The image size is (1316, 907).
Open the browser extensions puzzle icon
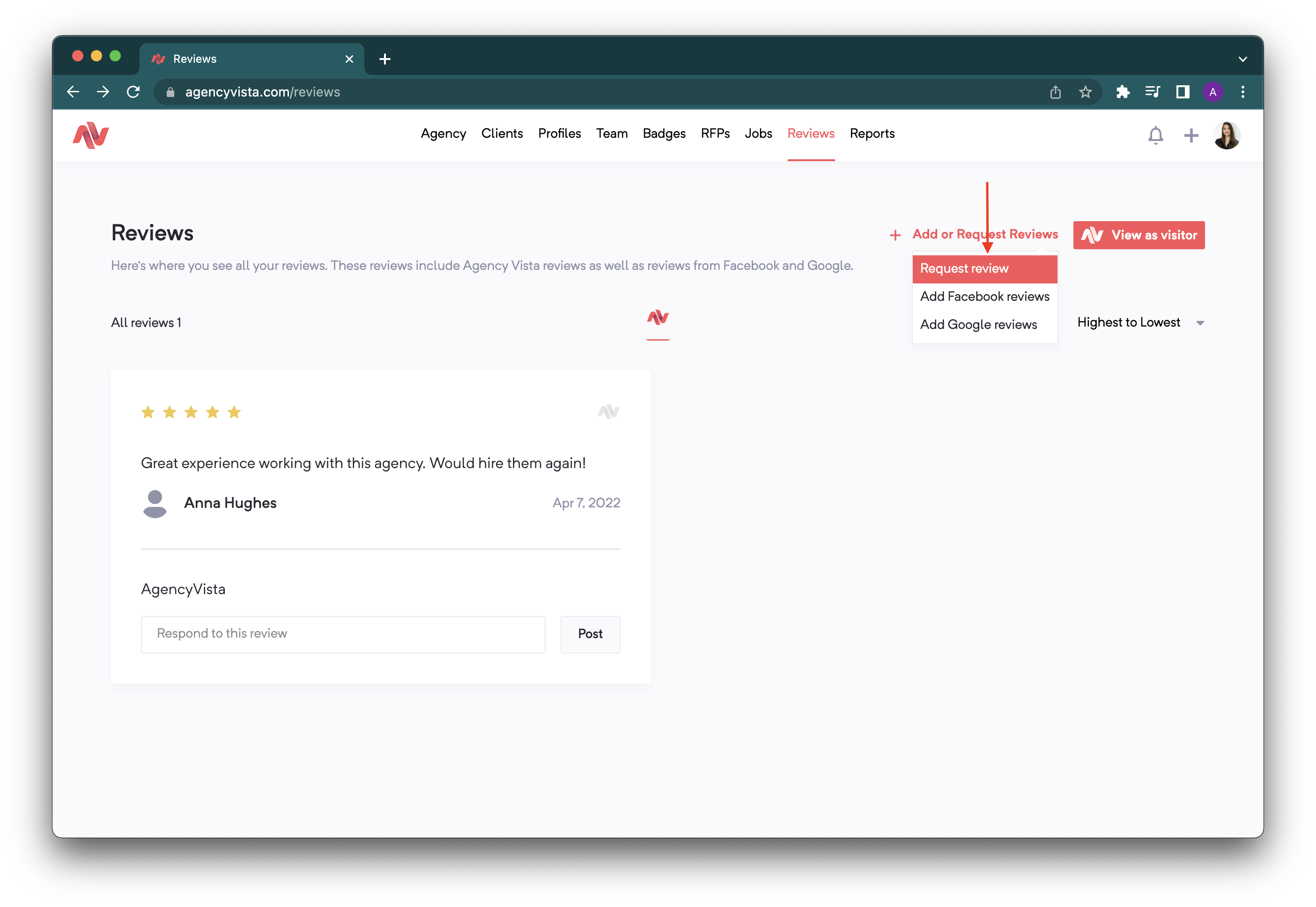tap(1122, 91)
